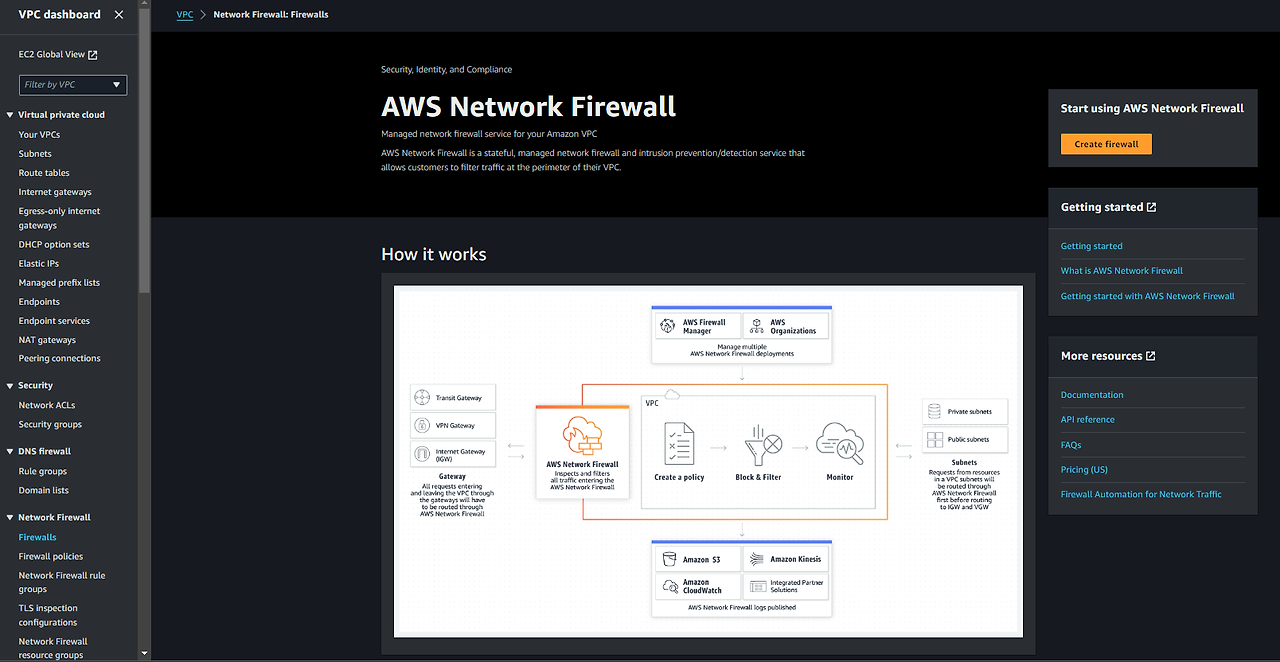
Task: Open Endpoints in sidebar
Action: 39,302
